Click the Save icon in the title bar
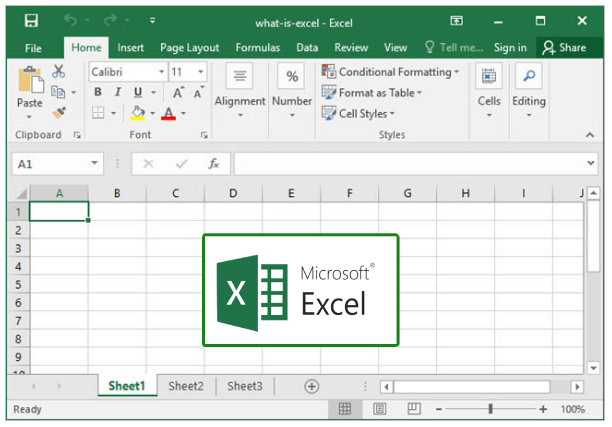Image resolution: width=612 pixels, height=427 pixels. click(31, 20)
